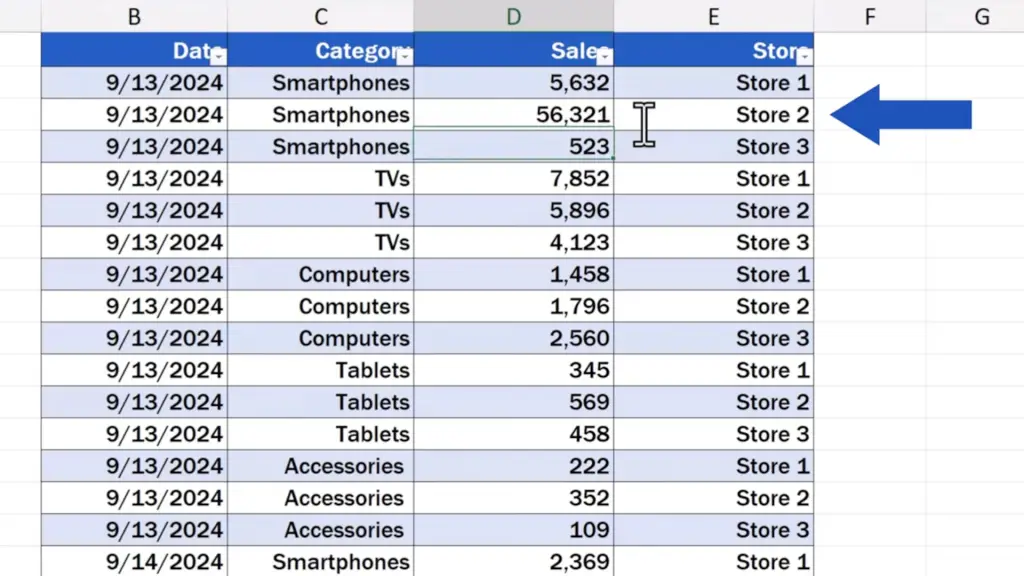Select the cell with sales value 56,321
This screenshot has height=576, width=1024.
514,114
